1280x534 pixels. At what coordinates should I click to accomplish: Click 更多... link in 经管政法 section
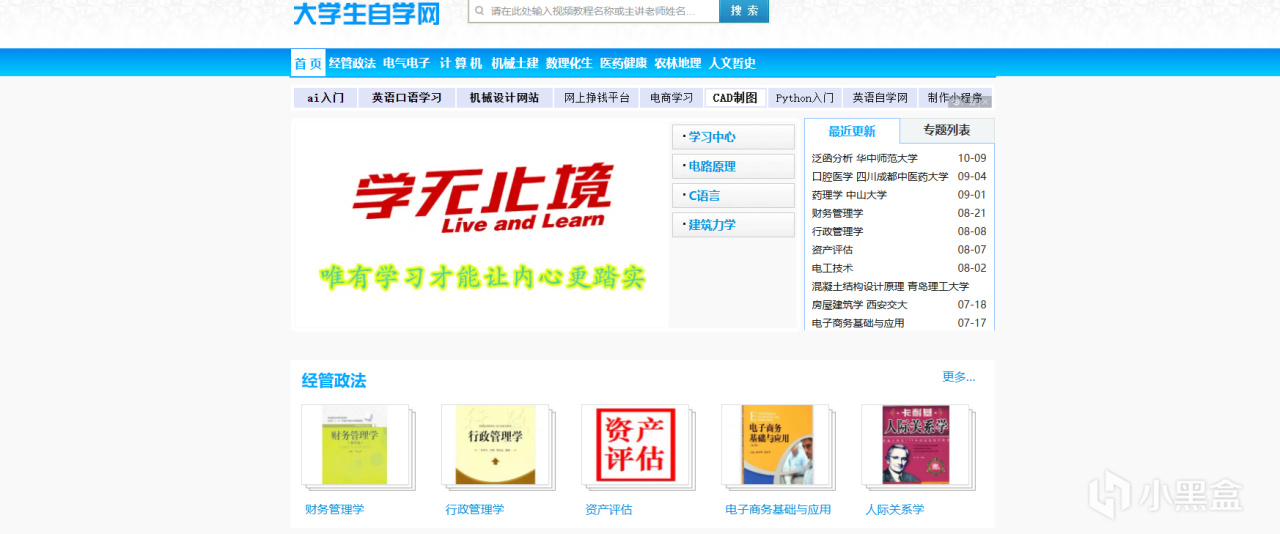958,377
